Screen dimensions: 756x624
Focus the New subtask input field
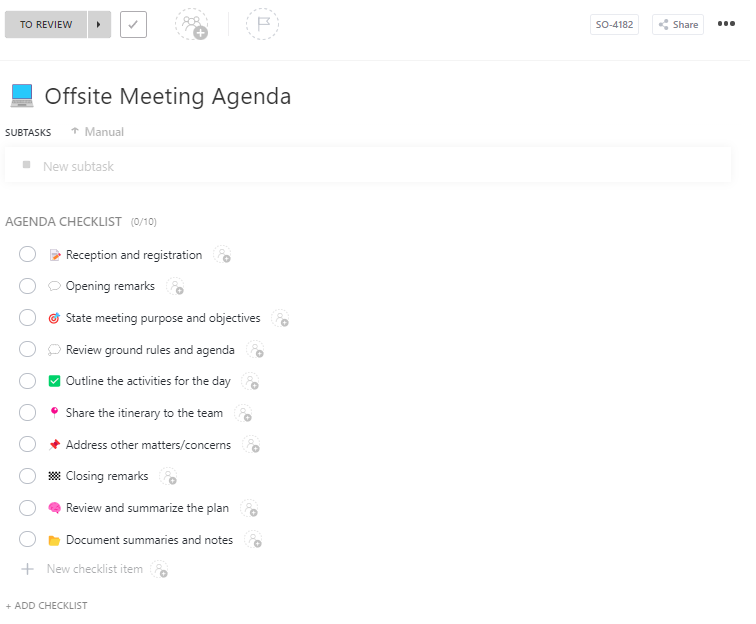[368, 166]
